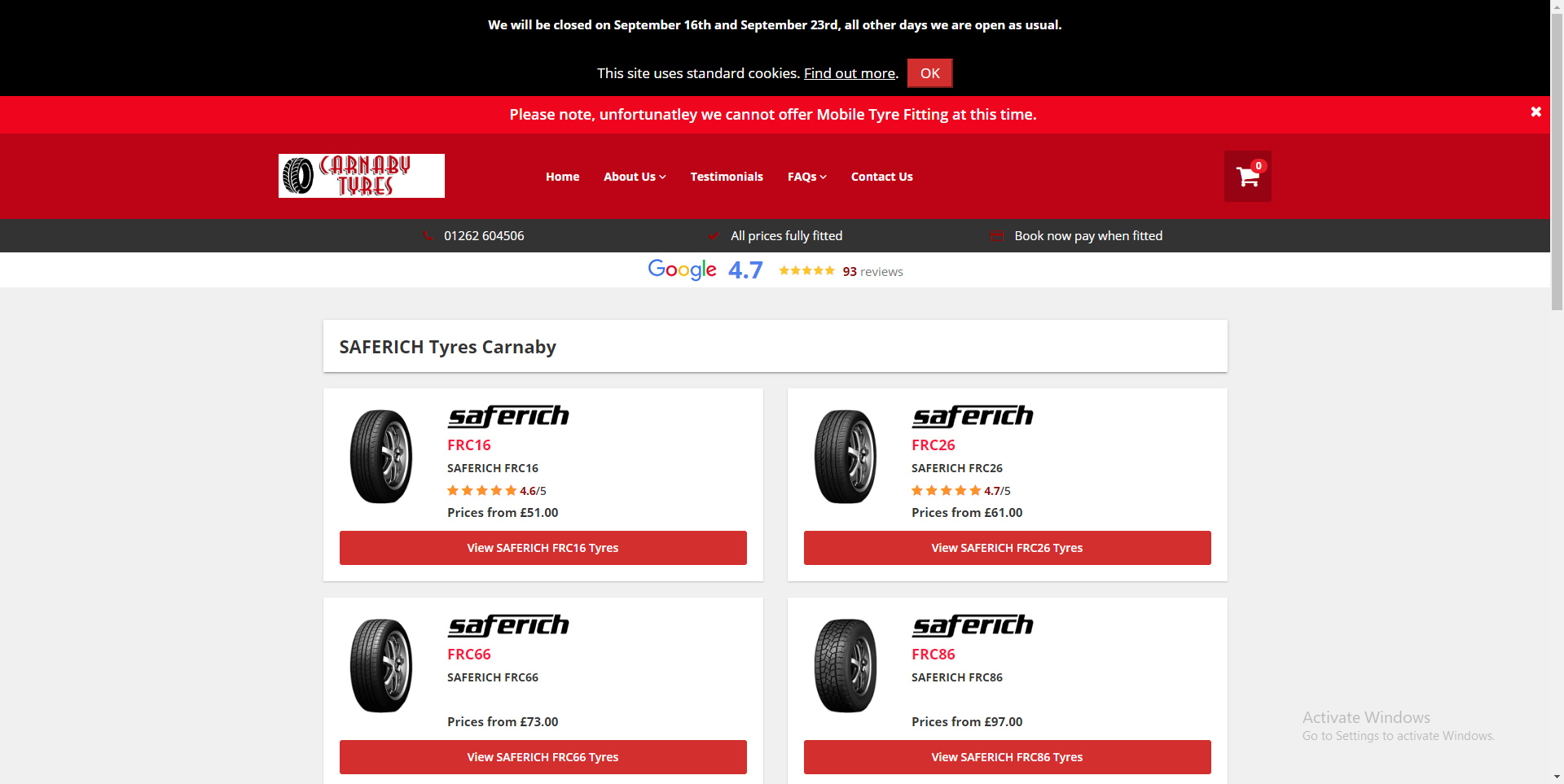Click the Google rating stars

(806, 270)
